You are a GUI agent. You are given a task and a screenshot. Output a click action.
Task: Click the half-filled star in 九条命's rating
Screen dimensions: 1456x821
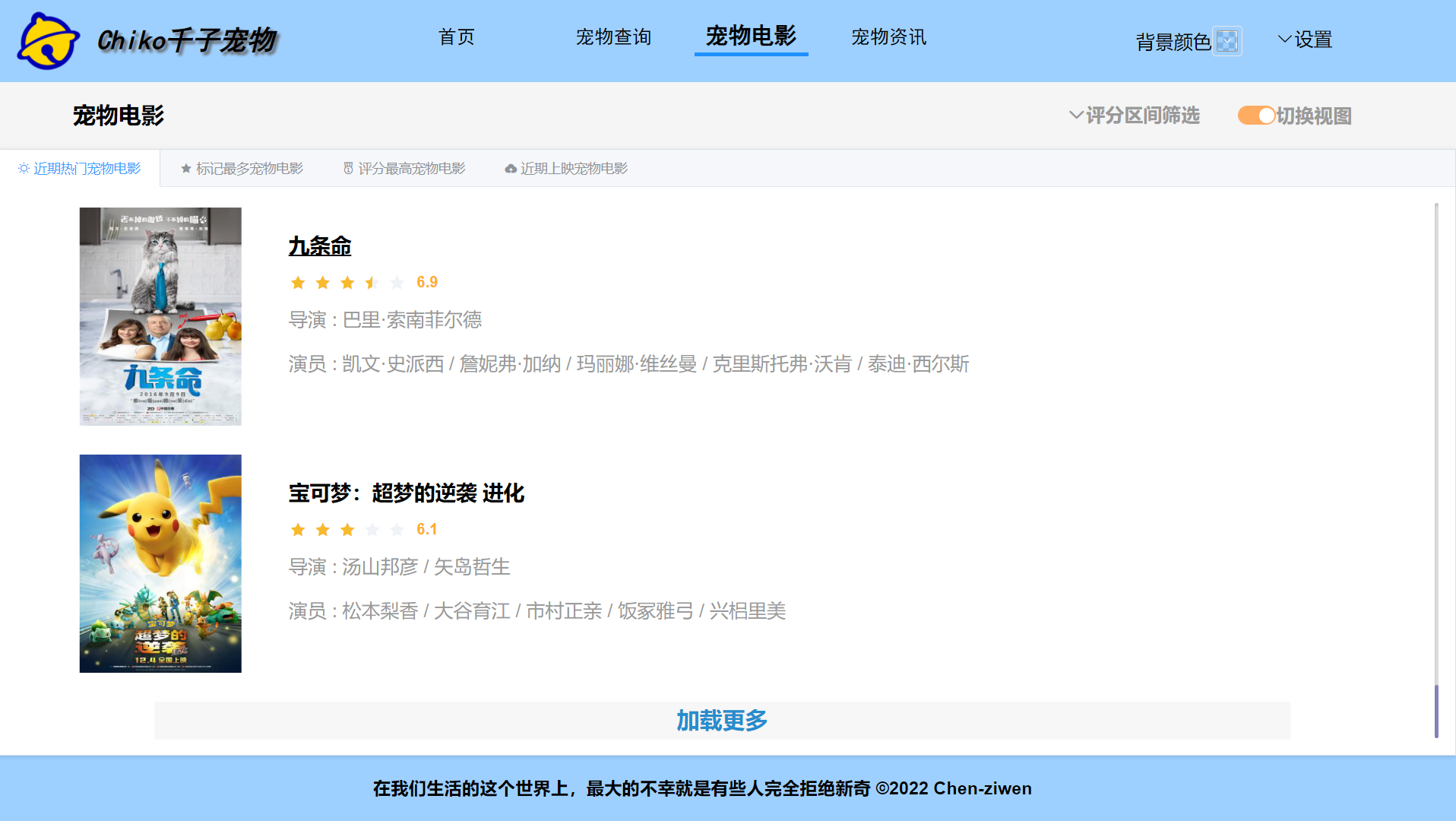coord(372,282)
